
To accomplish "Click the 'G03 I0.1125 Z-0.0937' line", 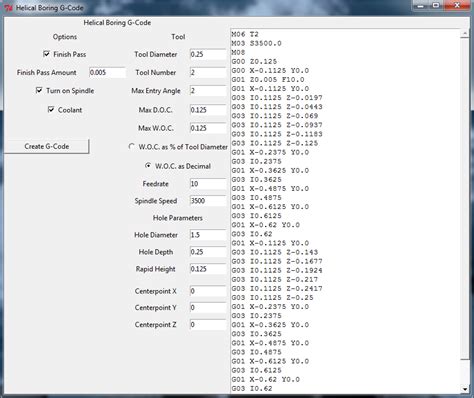I will pos(277,125).
